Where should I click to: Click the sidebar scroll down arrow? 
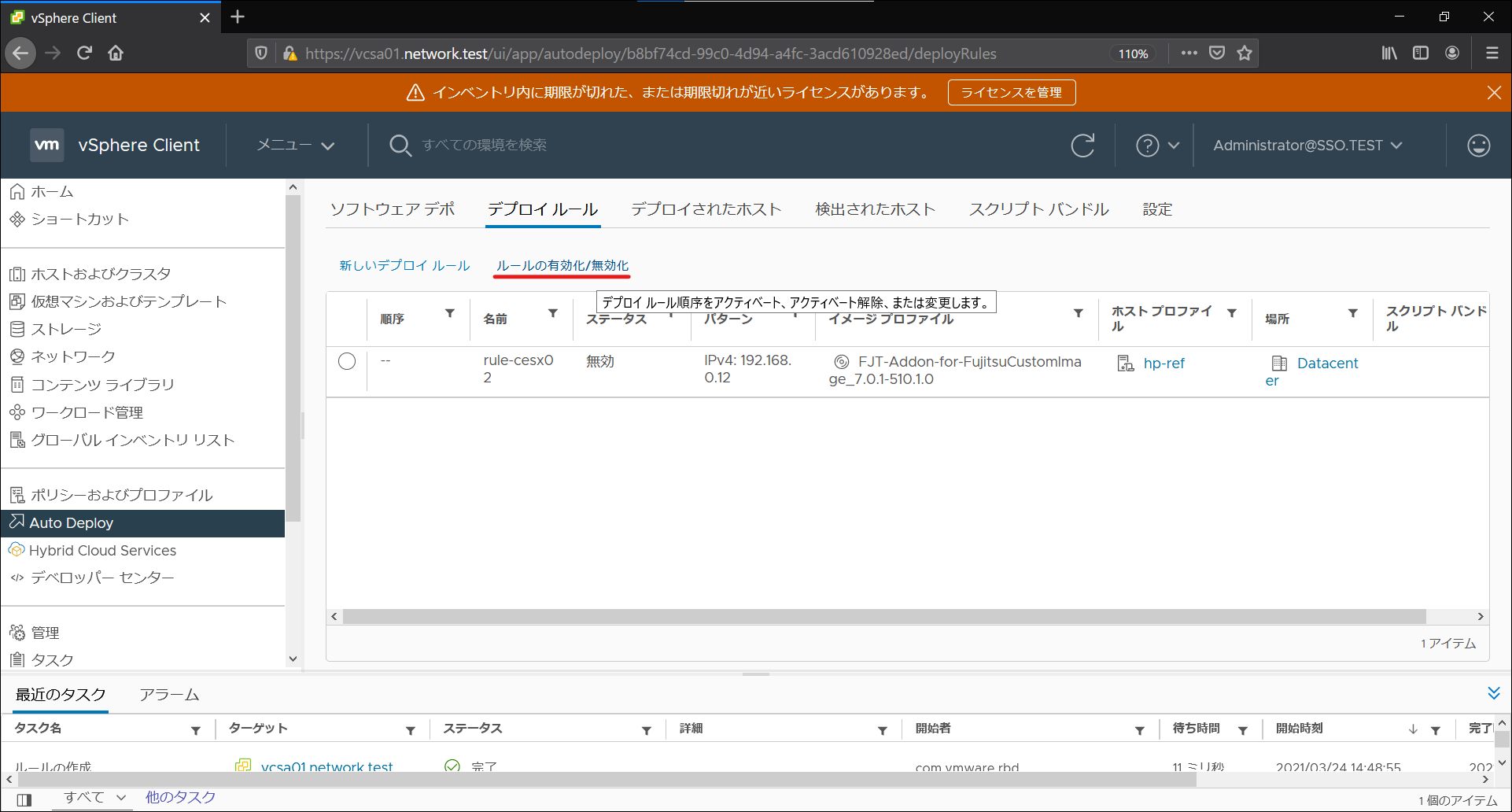293,659
